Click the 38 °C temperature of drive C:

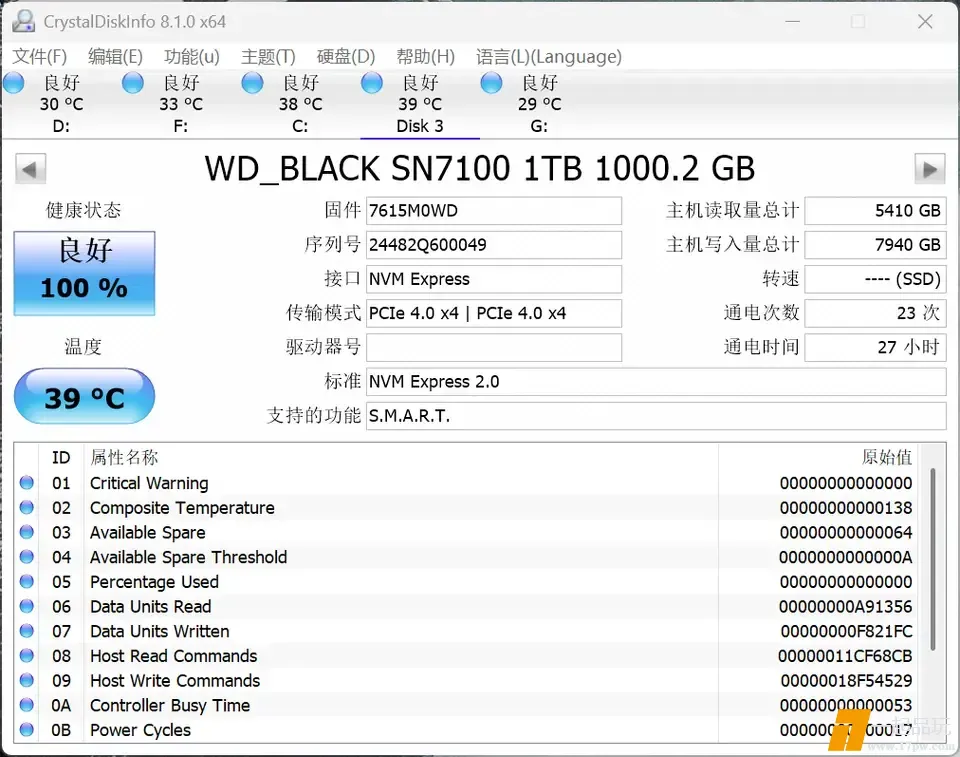300,104
